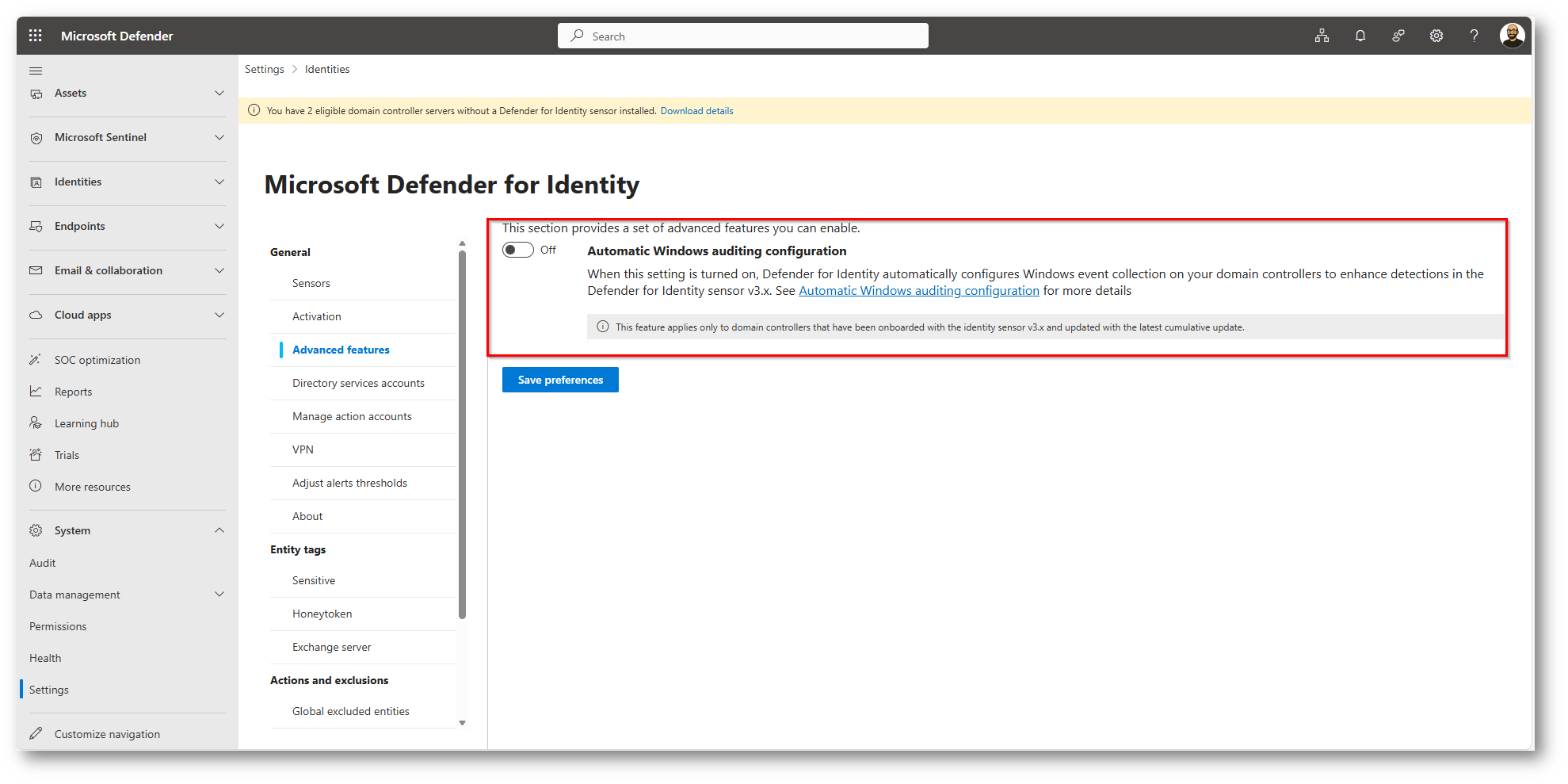Click the network topology icon in header

[1322, 36]
